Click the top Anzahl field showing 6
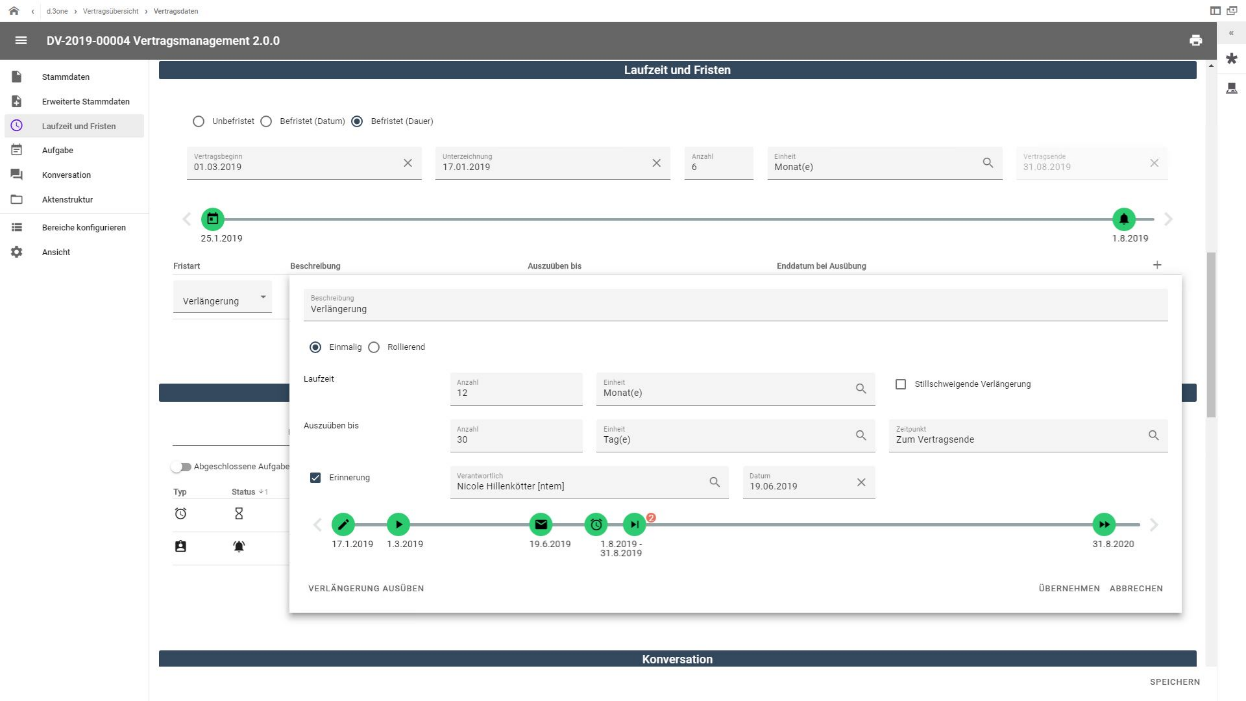 click(x=718, y=163)
